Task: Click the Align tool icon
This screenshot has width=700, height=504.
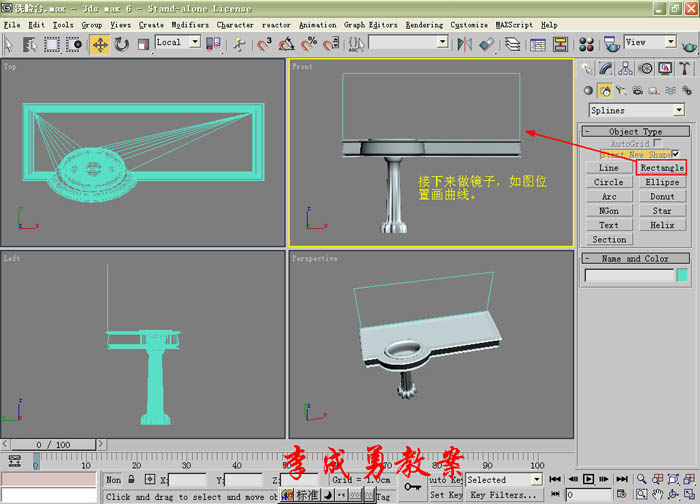Action: (x=487, y=44)
